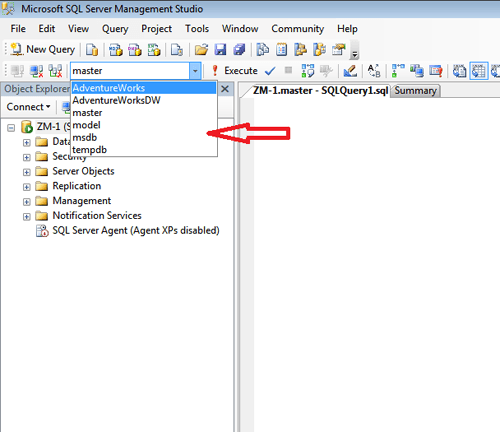Expand the Databases folder node
This screenshot has width=500, height=432.
coord(27,142)
